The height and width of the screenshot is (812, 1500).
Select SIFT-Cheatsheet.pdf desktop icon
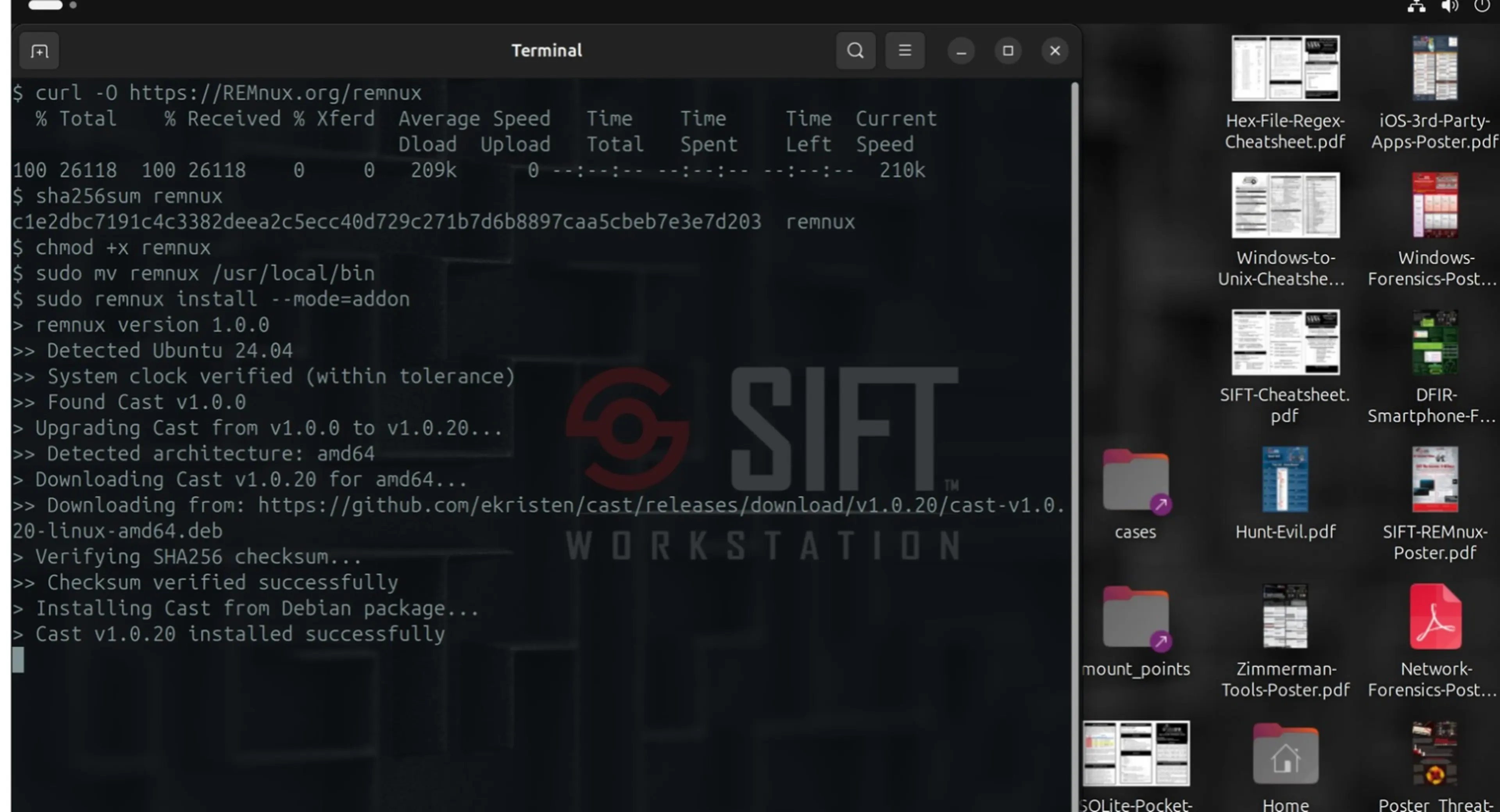tap(1285, 367)
